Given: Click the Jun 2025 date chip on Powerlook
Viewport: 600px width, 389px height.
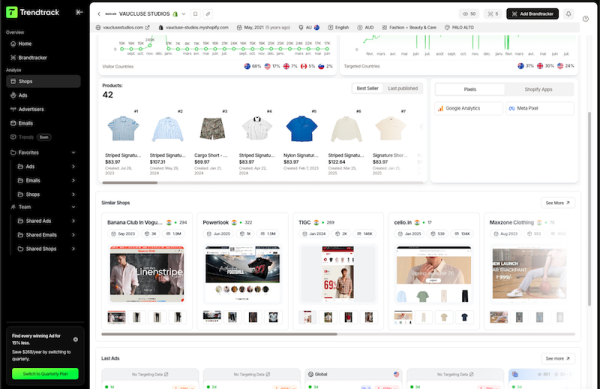Looking at the screenshot, I should coord(219,234).
